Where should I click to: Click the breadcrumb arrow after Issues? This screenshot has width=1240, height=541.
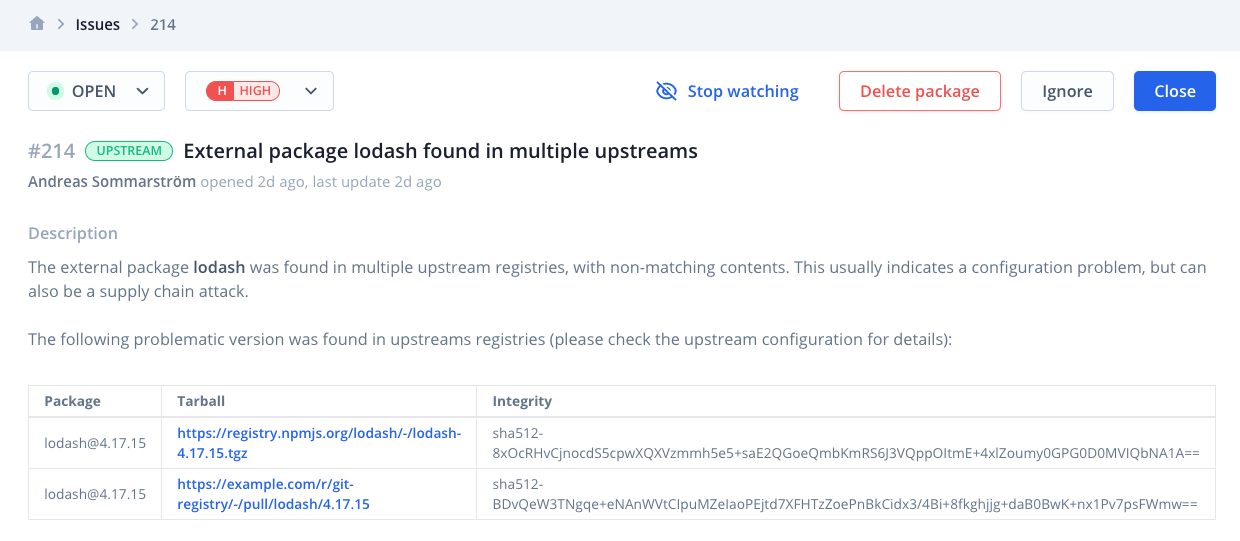point(135,24)
